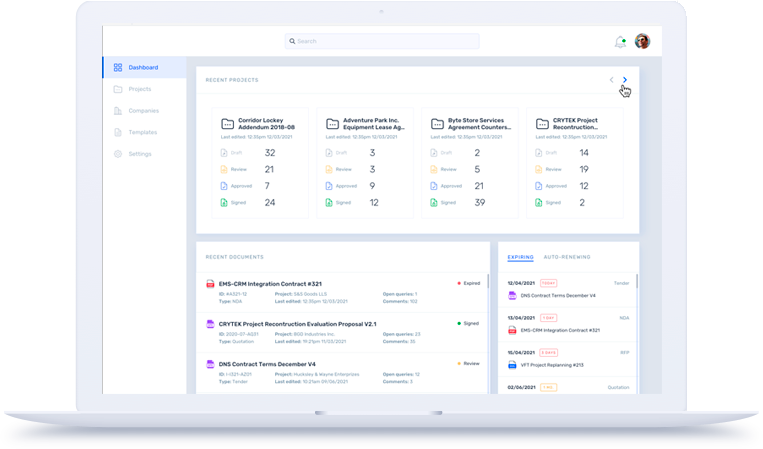Click the Templates icon in sidebar
763x449 pixels.
pos(118,132)
